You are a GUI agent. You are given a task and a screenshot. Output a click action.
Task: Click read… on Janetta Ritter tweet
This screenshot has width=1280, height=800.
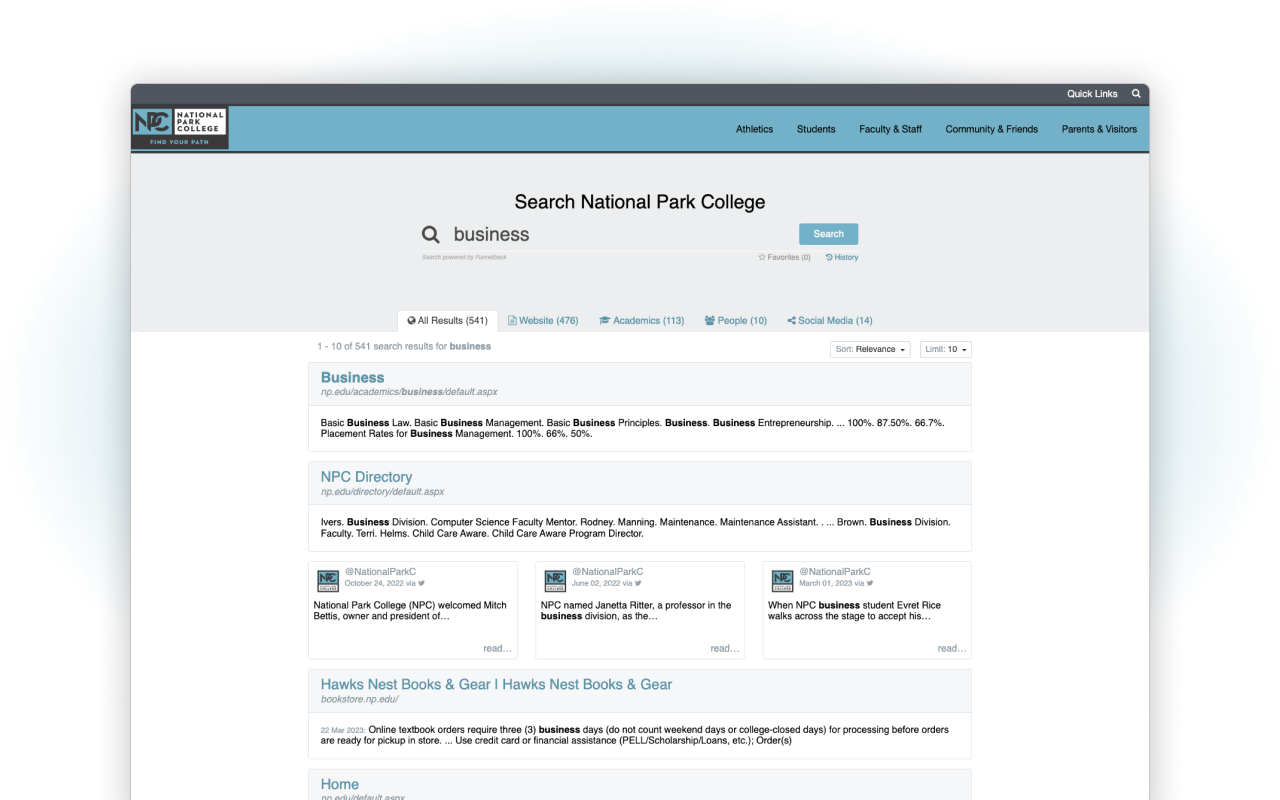tap(725, 648)
